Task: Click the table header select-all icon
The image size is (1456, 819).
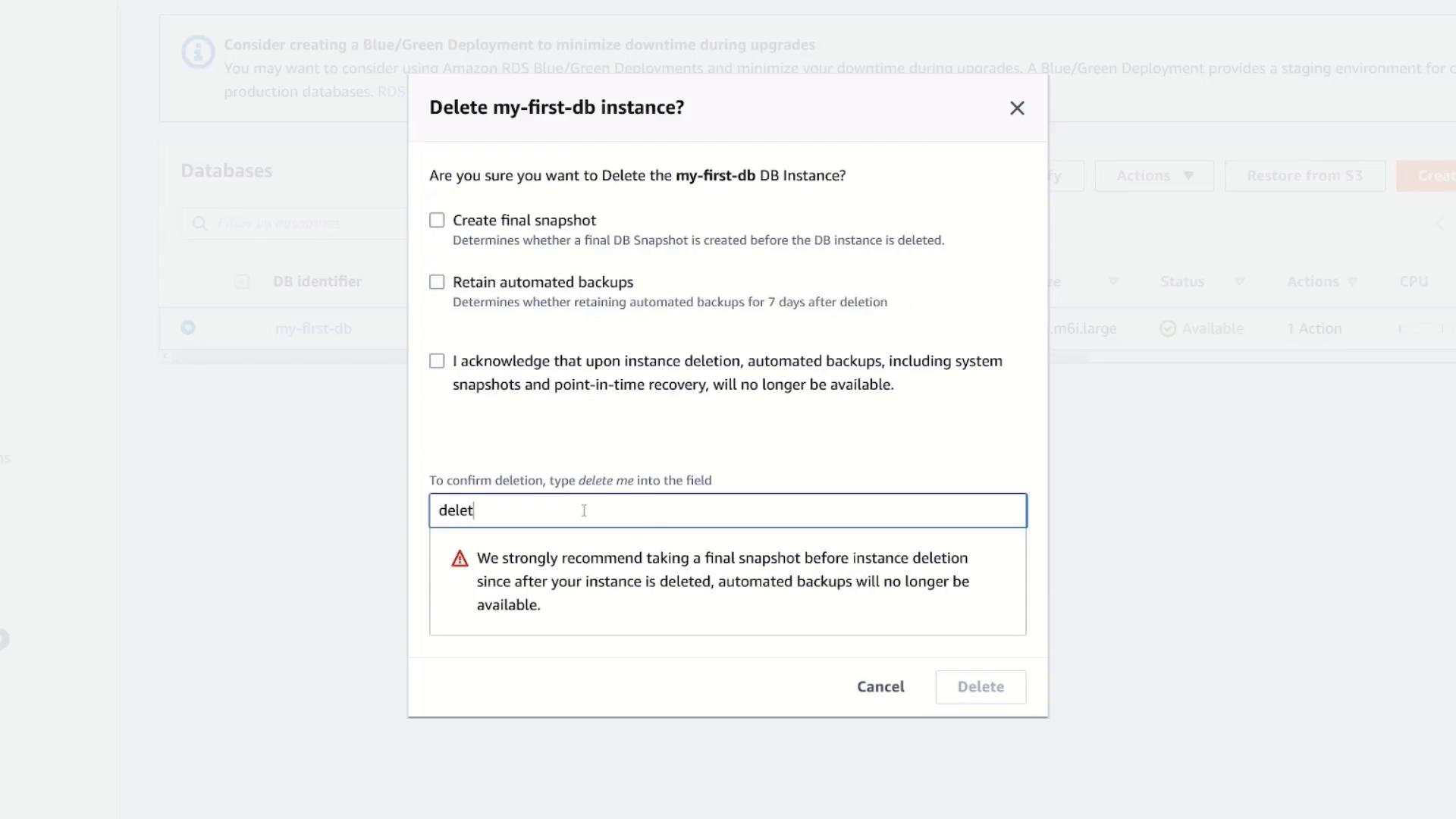Action: [241, 282]
